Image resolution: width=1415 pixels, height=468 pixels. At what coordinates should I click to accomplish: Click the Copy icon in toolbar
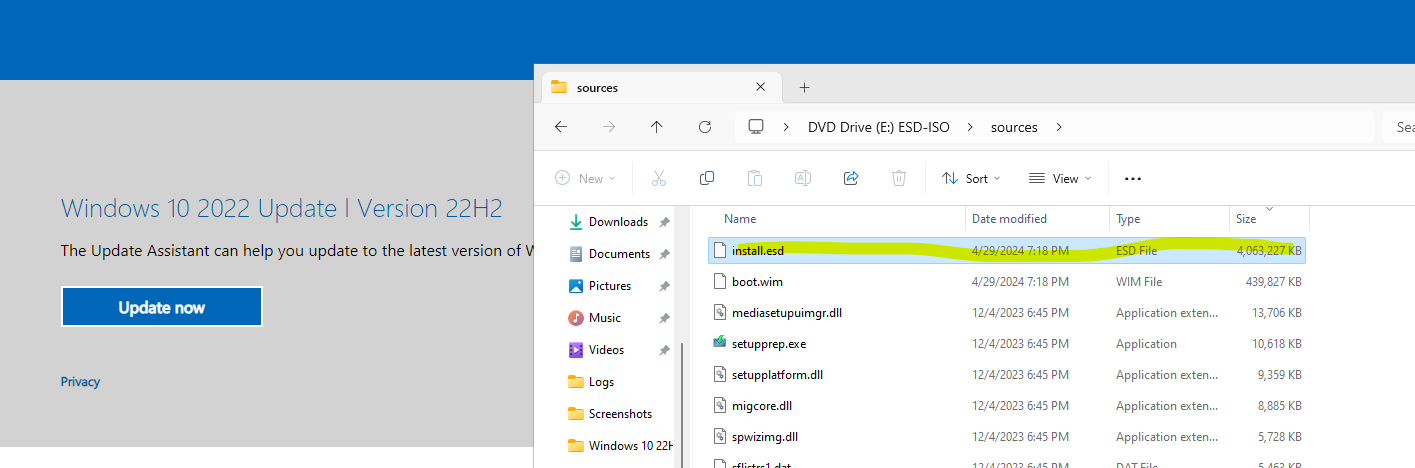pos(707,178)
